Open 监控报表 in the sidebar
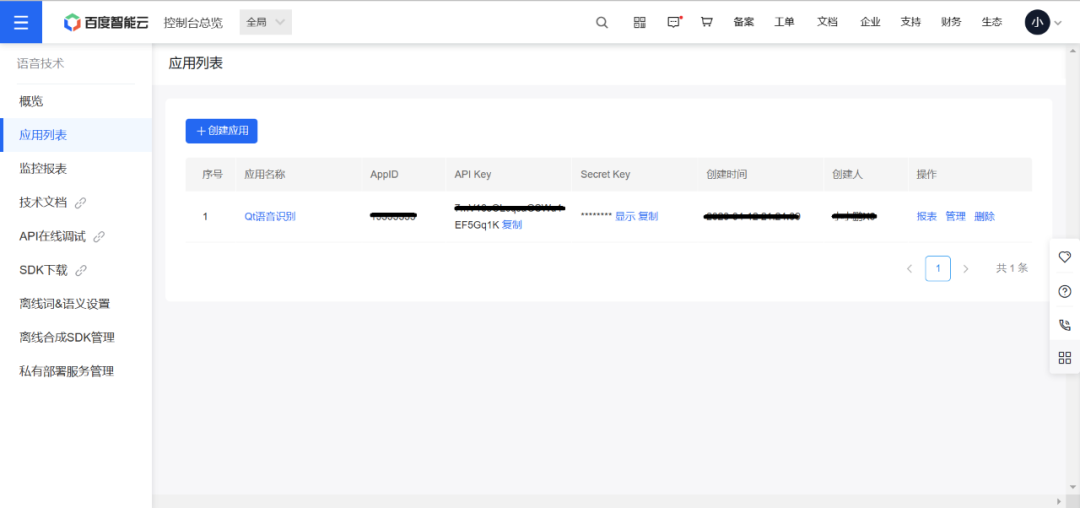 click(43, 168)
